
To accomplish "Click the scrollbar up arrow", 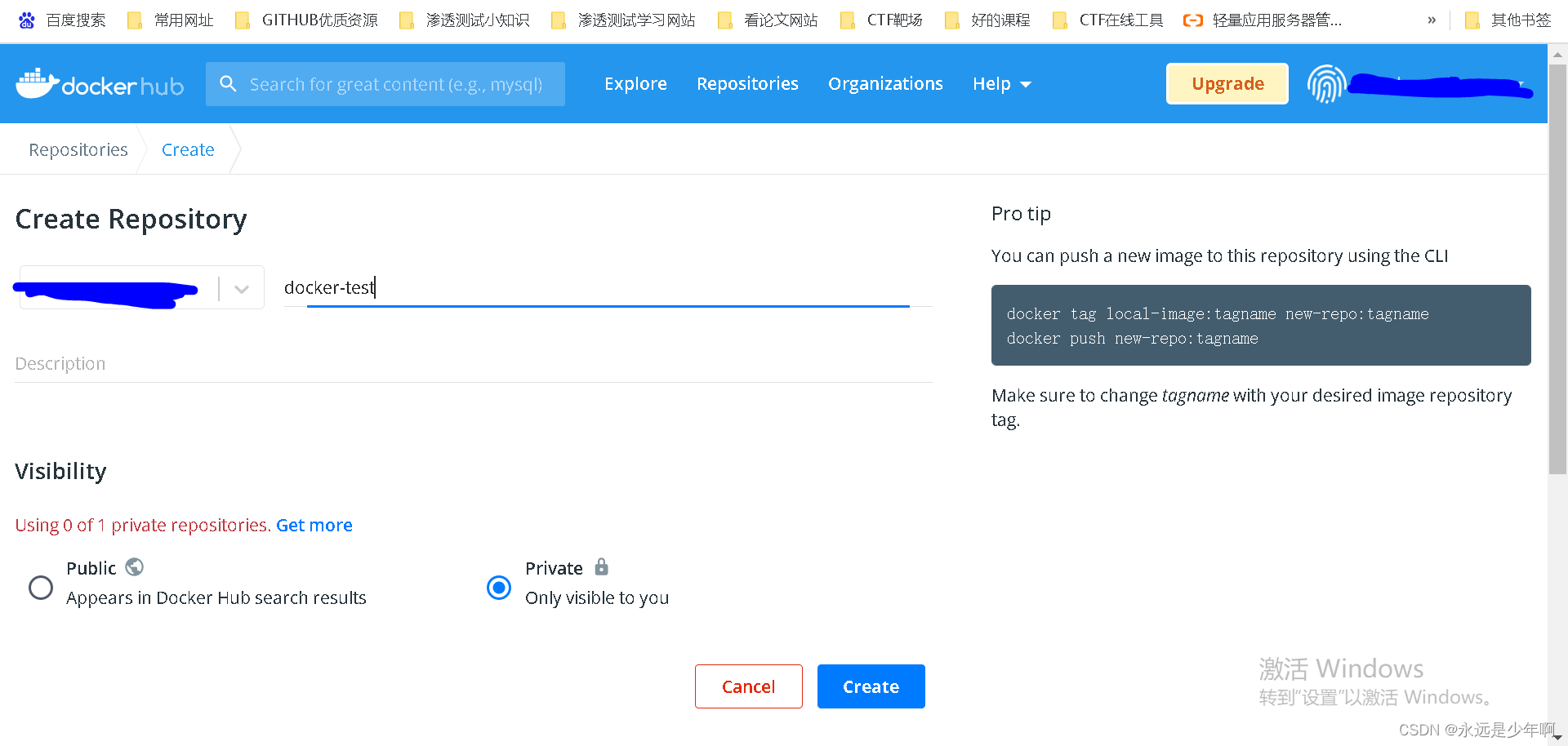I will pos(1558,55).
